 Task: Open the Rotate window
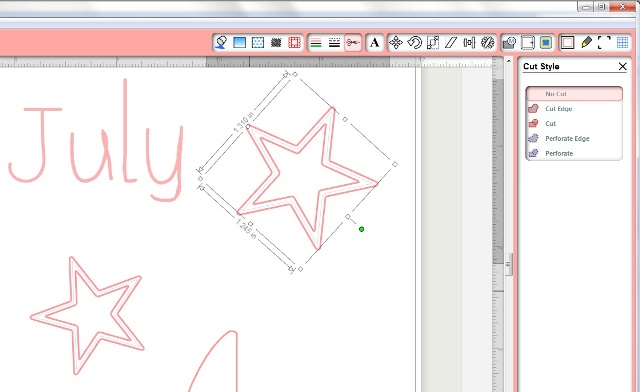pyautogui.click(x=414, y=42)
